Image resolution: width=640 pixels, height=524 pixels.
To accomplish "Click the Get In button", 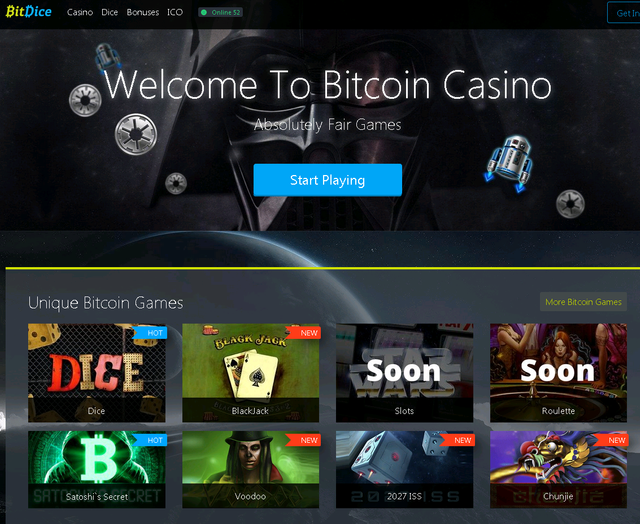I will [624, 13].
